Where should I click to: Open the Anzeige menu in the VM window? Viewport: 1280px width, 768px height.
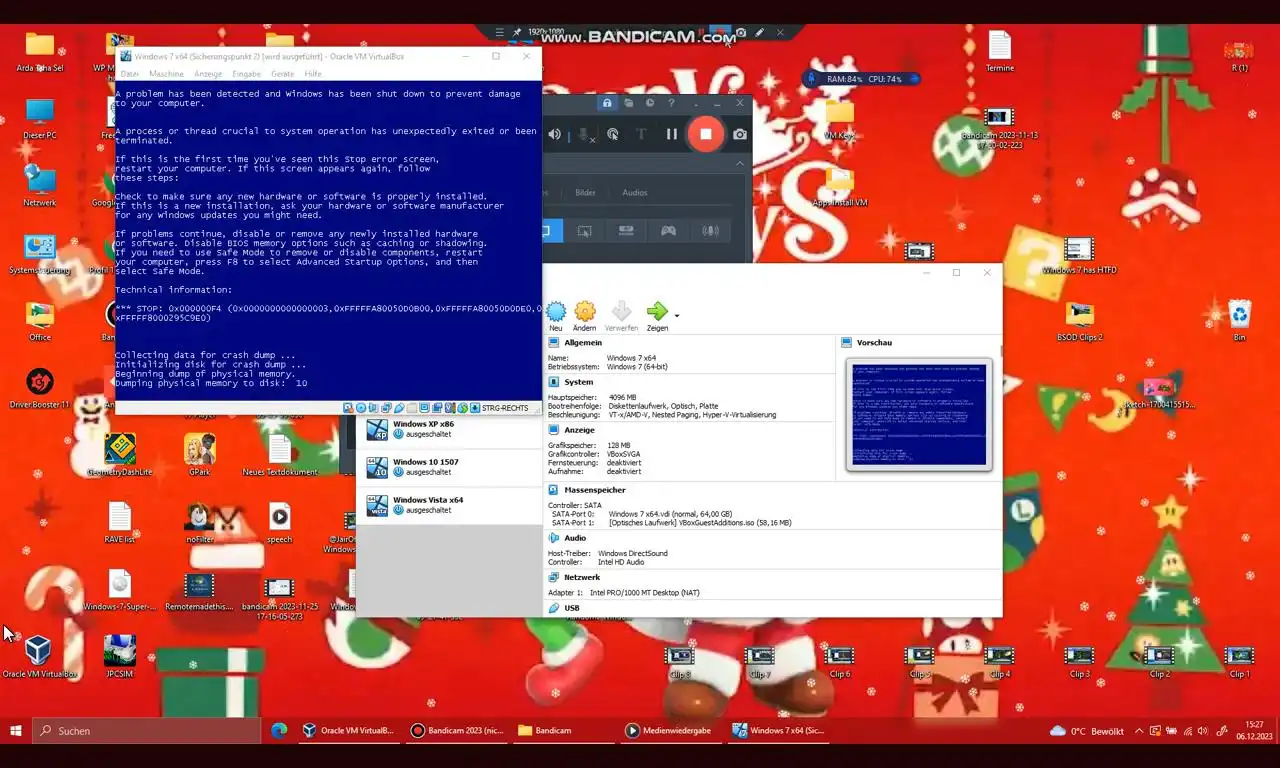208,74
